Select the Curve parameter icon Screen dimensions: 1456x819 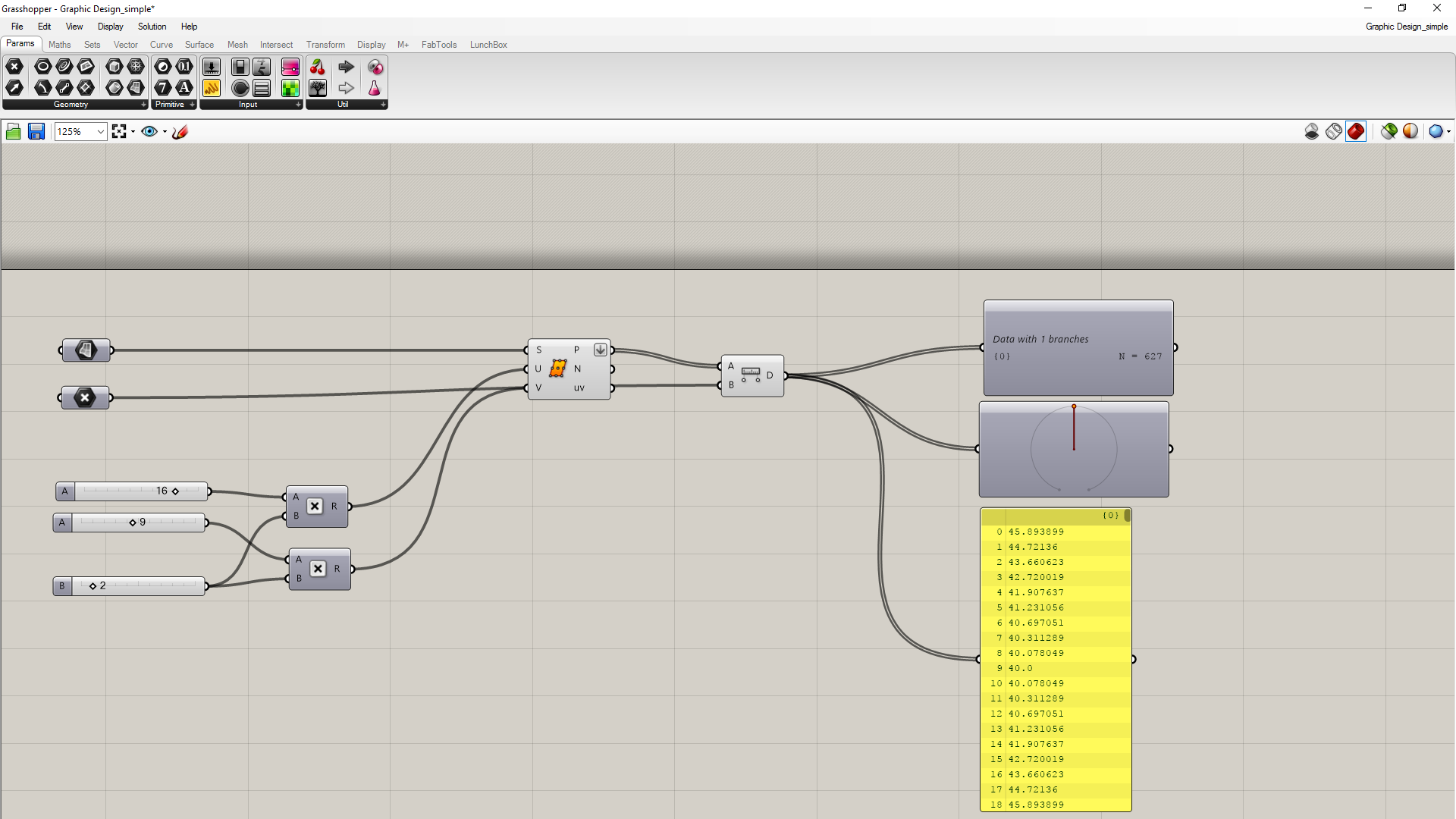point(64,67)
